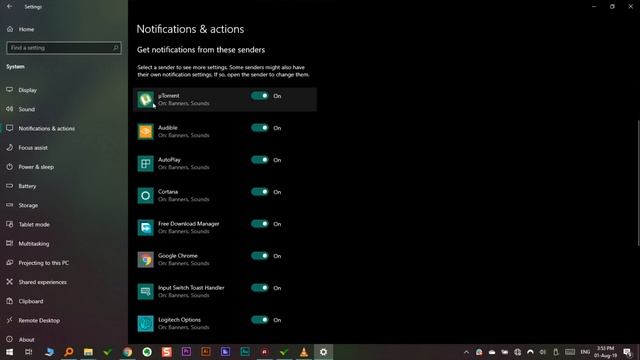Open taskbar clock and calendar
Screen dimensions: 640x360
pyautogui.click(x=605, y=352)
